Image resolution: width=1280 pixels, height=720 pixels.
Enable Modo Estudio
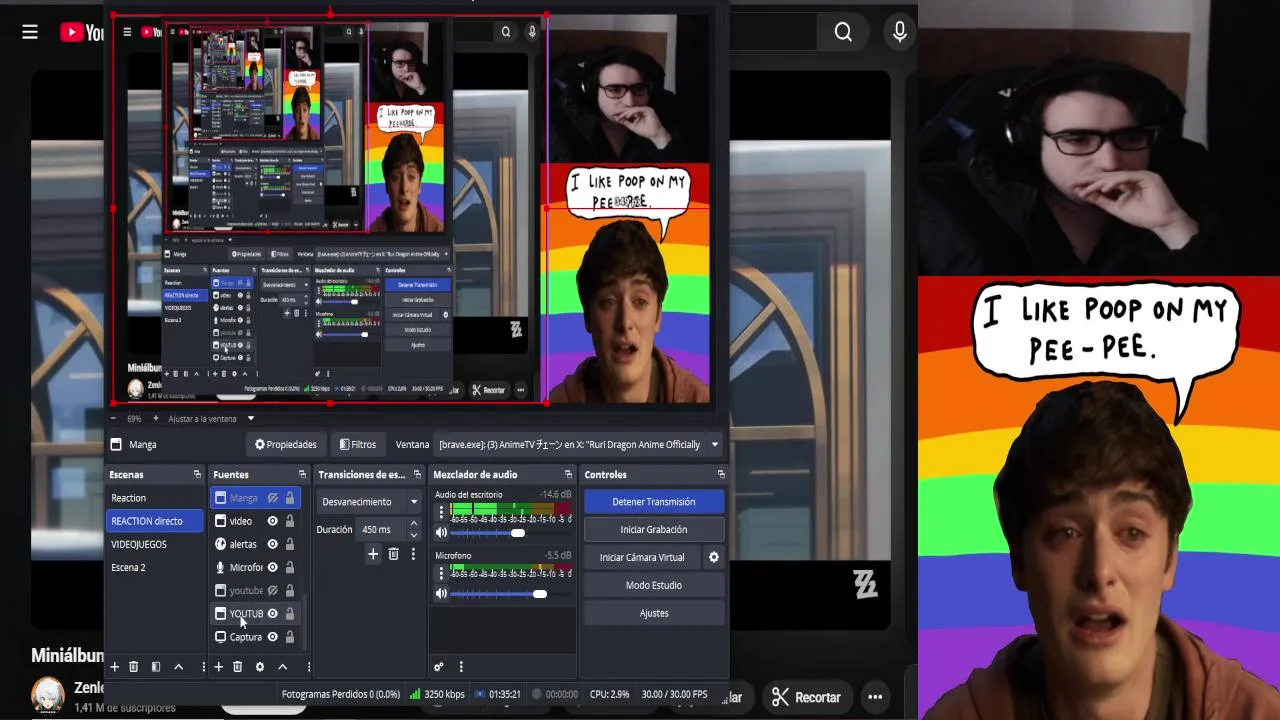(x=653, y=585)
